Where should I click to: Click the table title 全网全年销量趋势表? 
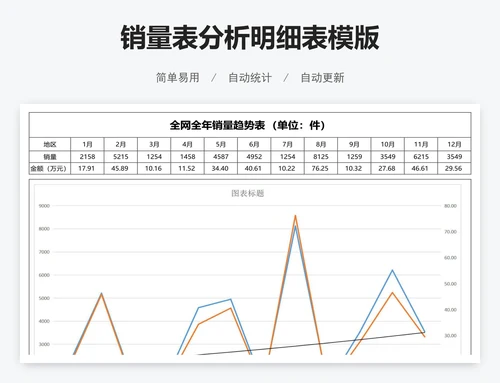[x=217, y=125]
